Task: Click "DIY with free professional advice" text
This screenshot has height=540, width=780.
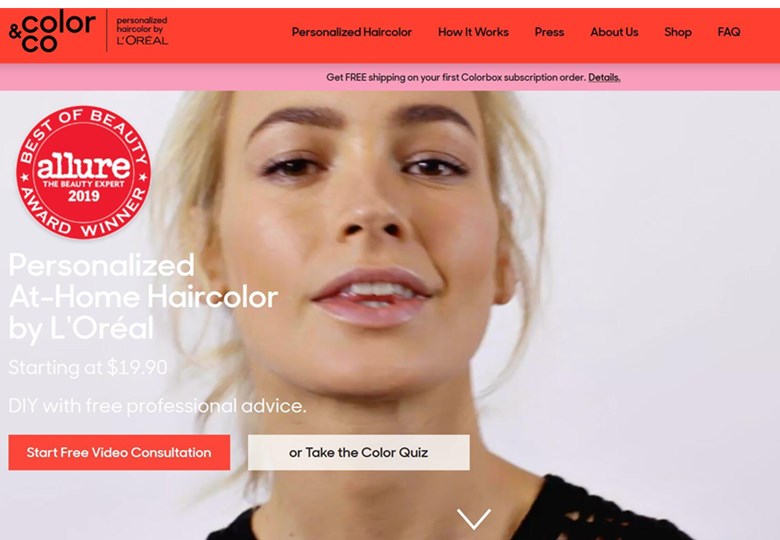Action: click(157, 406)
